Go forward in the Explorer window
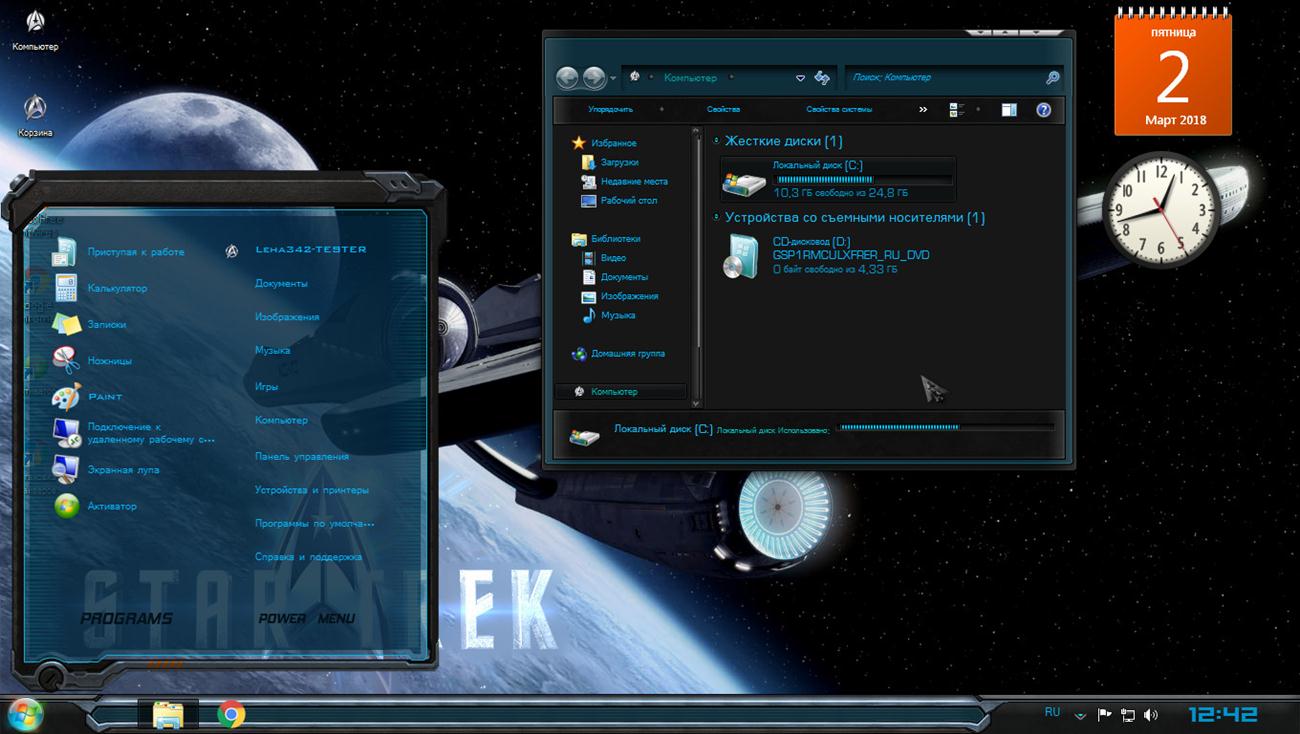1300x734 pixels. click(x=594, y=78)
